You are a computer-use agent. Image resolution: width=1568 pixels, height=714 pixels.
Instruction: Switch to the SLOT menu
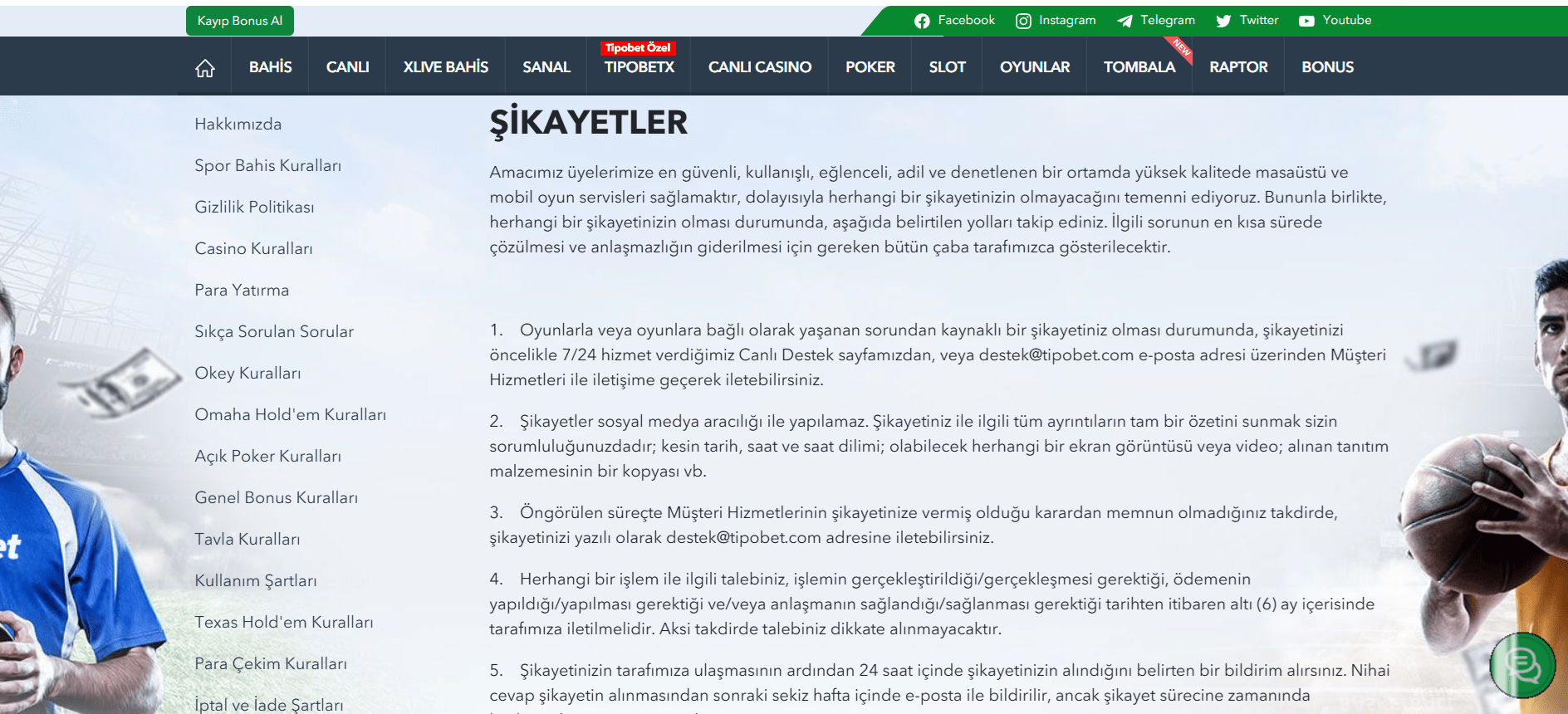tap(947, 67)
